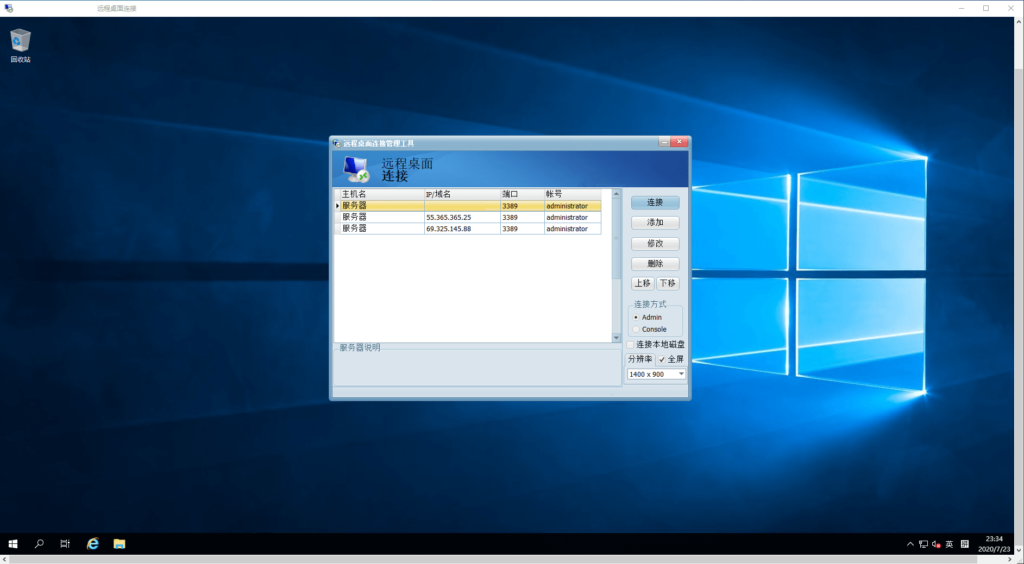Click the 连接 connect button
Screen dimensions: 1024x564
click(x=655, y=203)
